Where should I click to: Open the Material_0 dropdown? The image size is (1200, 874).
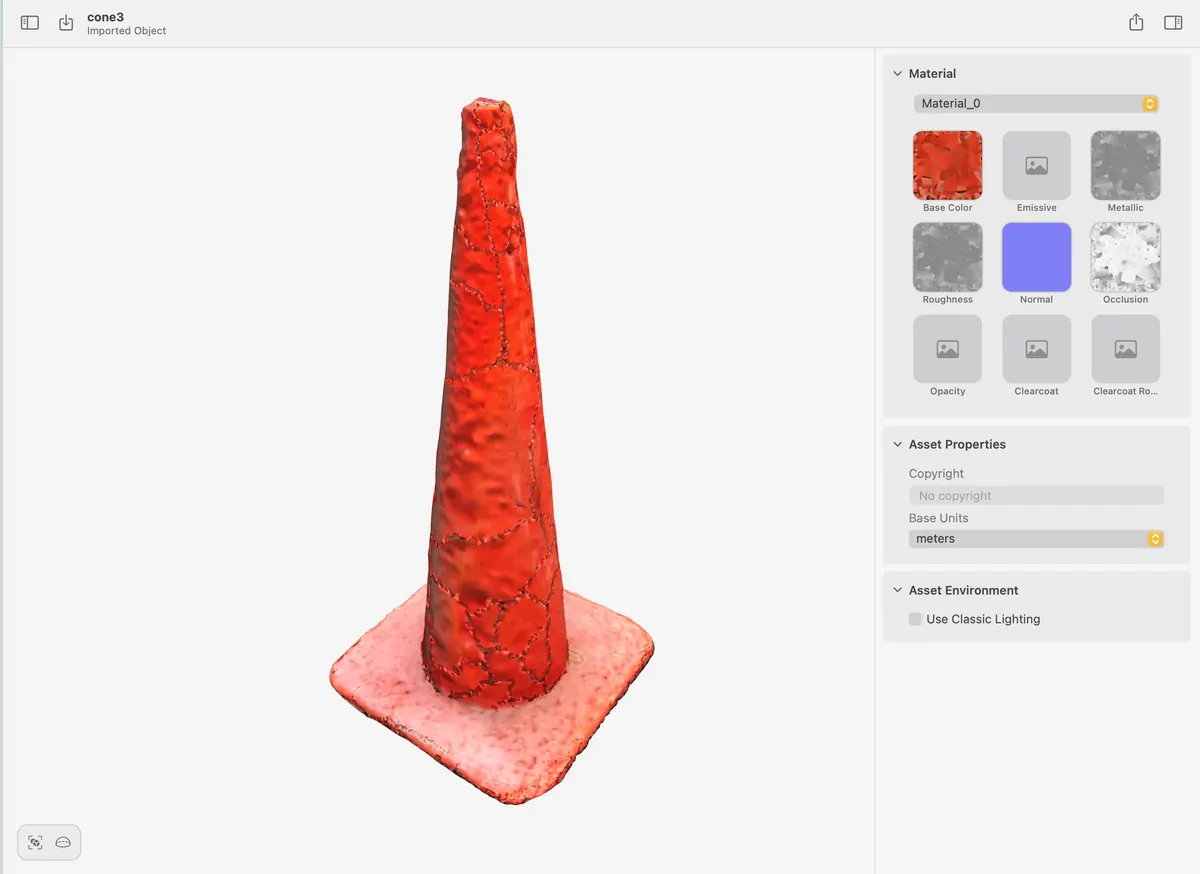point(1036,104)
